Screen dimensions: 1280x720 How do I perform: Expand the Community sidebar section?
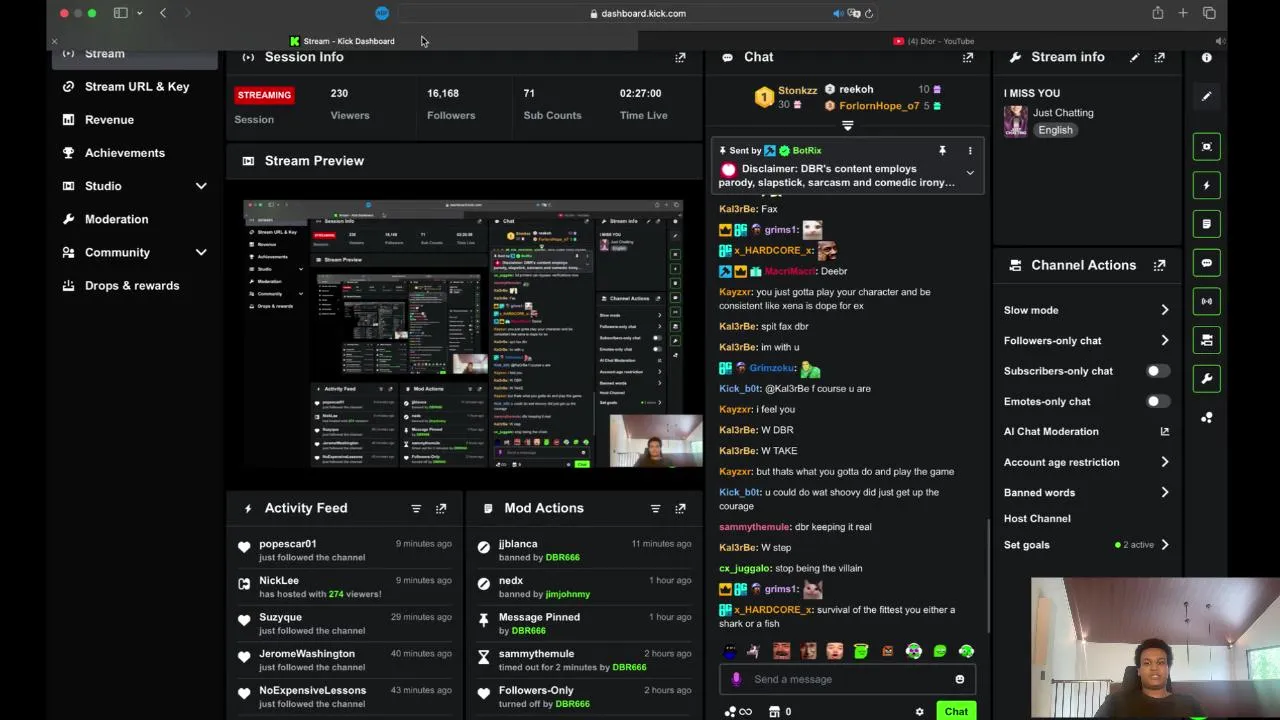201,253
